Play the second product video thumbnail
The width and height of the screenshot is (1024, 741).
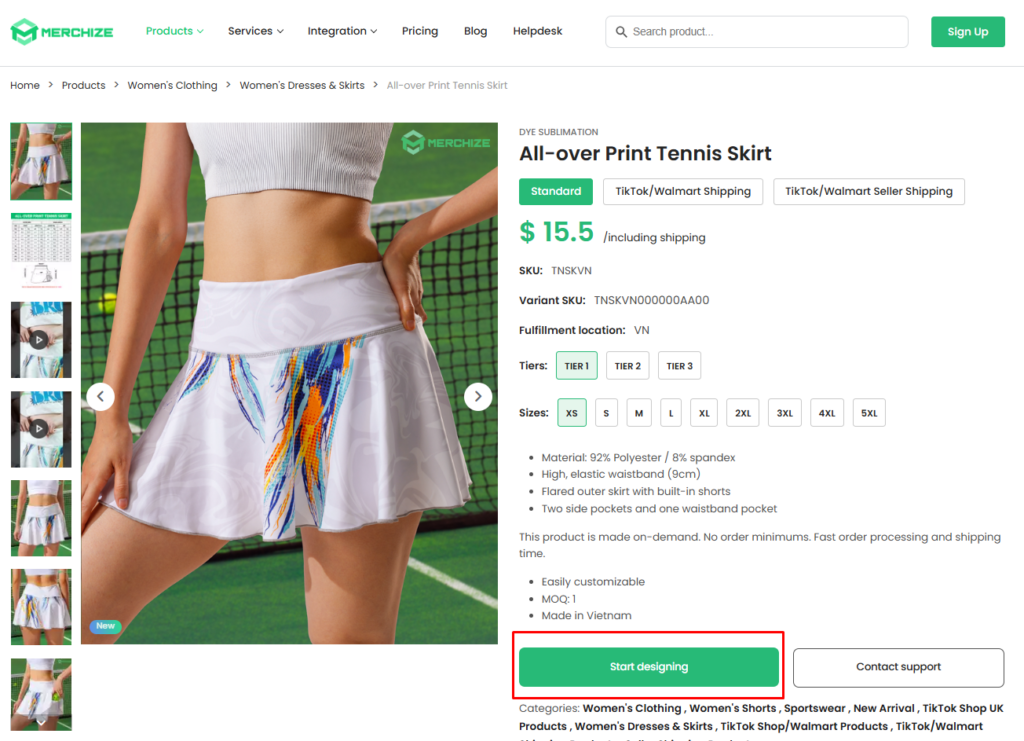point(40,429)
